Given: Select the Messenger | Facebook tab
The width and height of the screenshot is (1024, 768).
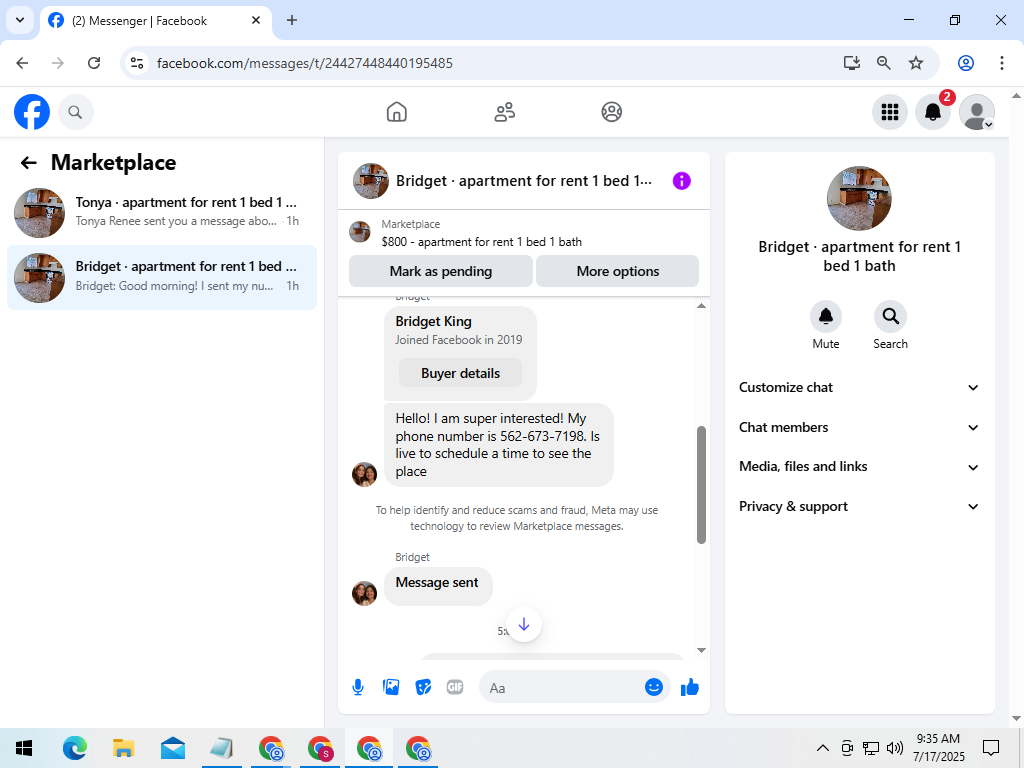Looking at the screenshot, I should tap(156, 21).
